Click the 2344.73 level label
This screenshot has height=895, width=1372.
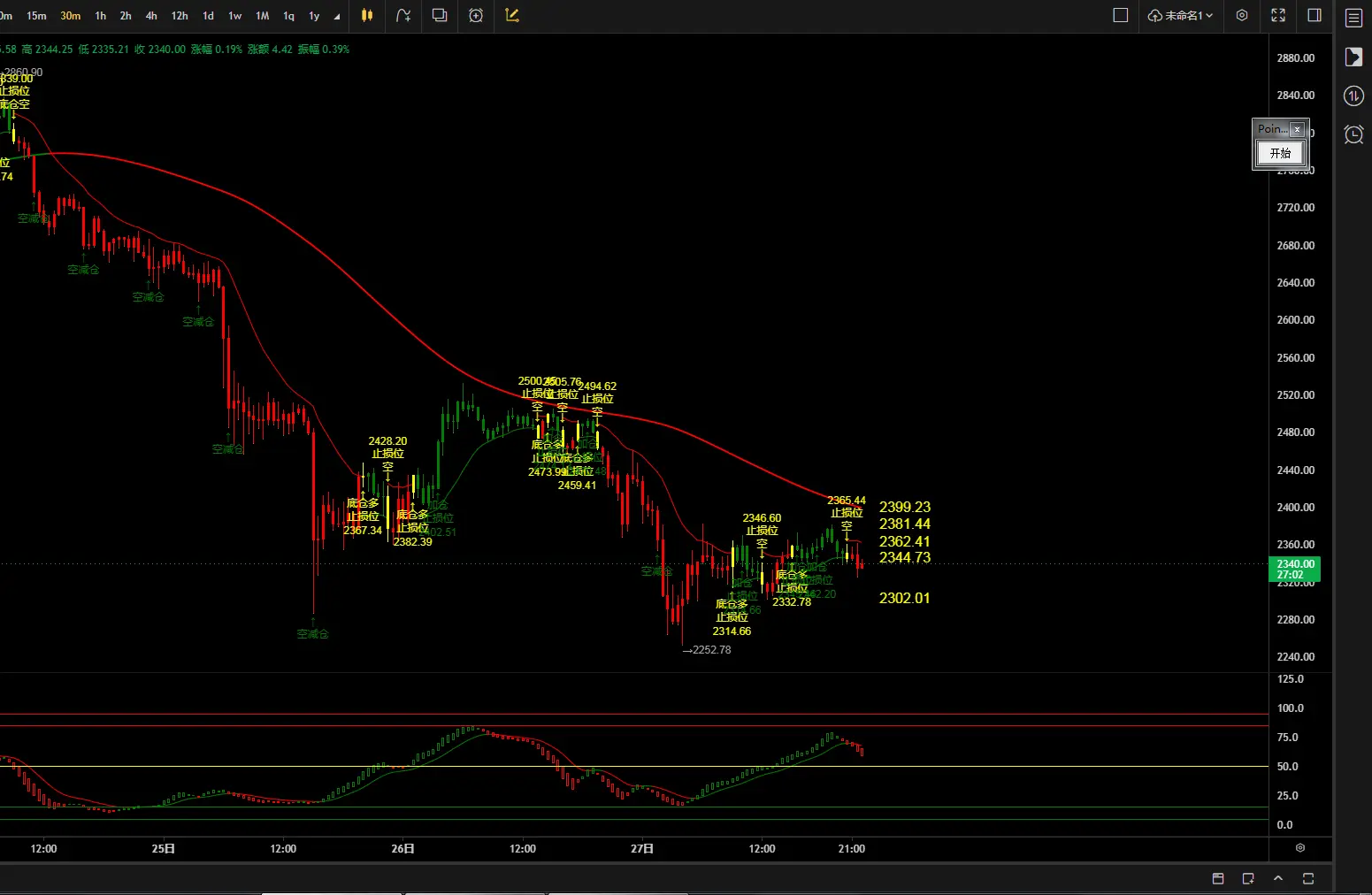click(x=905, y=557)
